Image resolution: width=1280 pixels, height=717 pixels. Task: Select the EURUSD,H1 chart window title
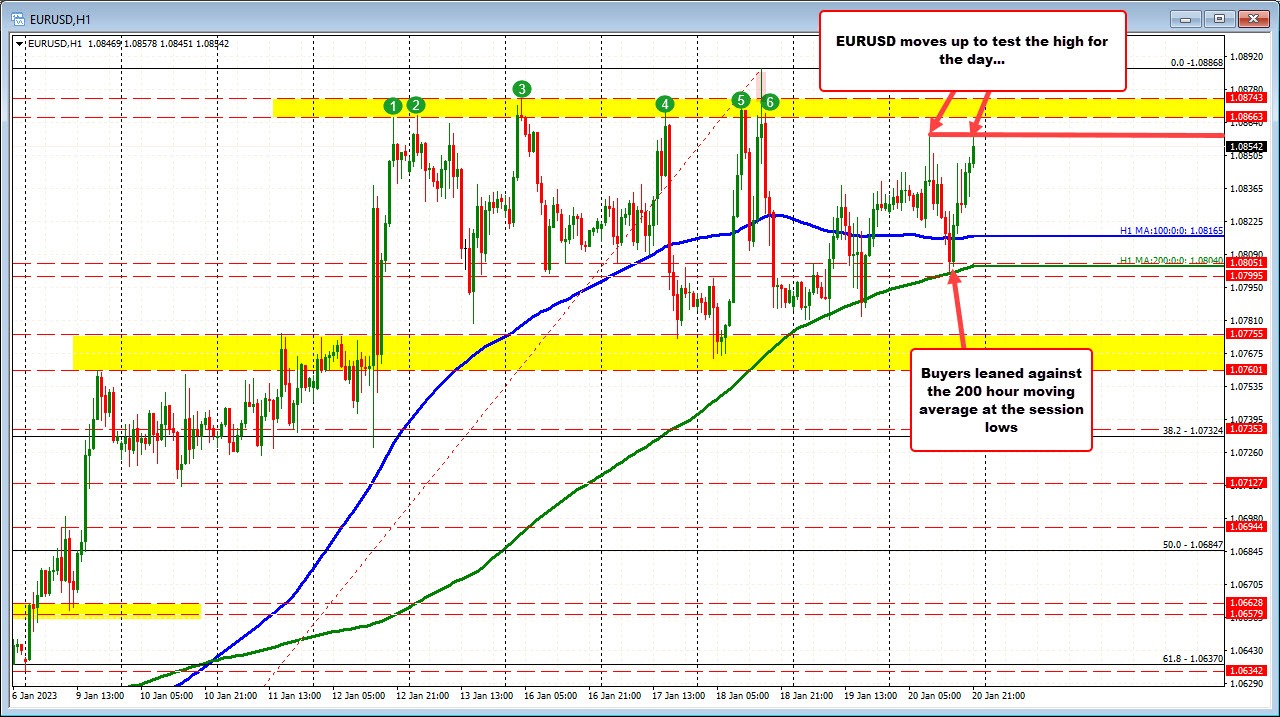tap(60, 18)
